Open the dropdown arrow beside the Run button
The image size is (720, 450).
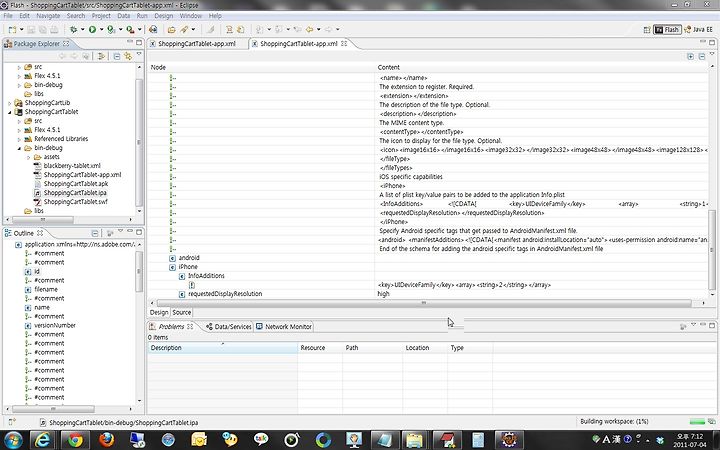pos(101,29)
